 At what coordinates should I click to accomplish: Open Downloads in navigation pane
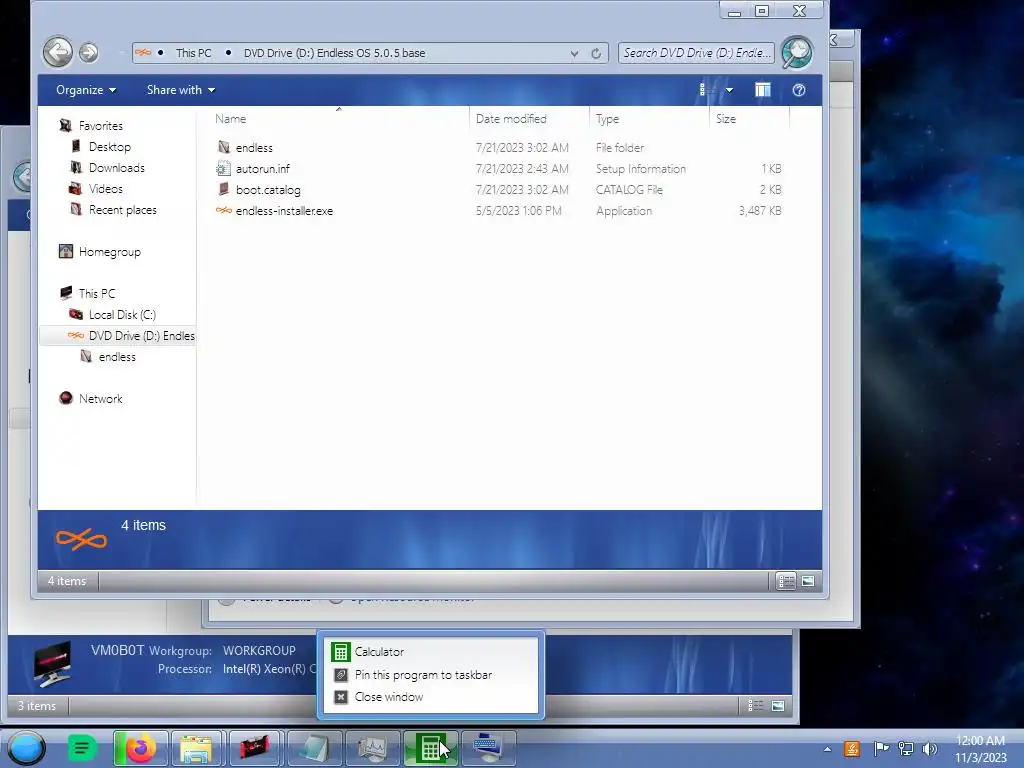tap(117, 168)
